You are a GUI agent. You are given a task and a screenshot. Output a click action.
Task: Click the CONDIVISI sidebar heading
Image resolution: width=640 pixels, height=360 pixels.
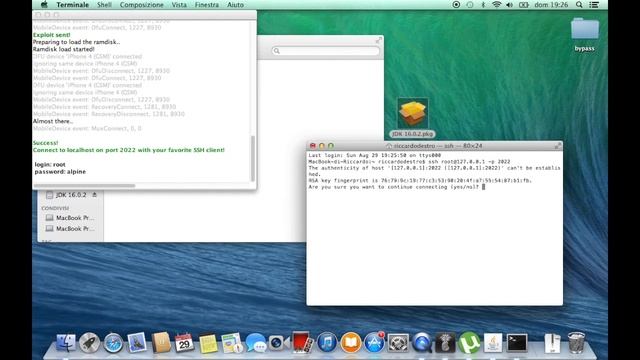click(55, 208)
